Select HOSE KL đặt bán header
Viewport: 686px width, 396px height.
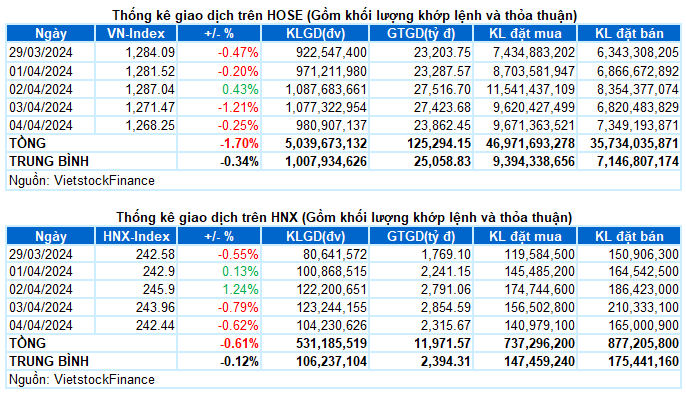pos(629,34)
